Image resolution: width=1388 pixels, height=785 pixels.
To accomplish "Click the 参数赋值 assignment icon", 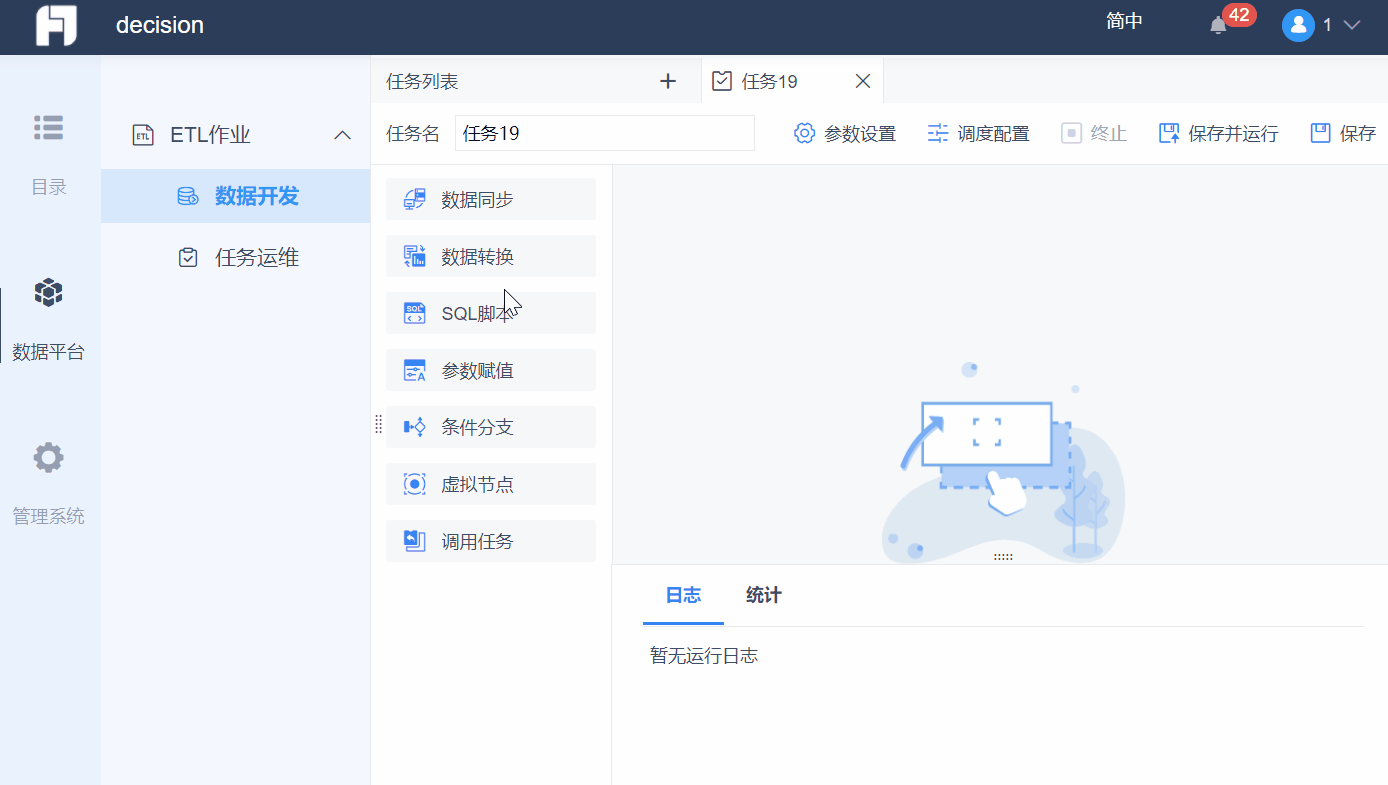I will (x=414, y=370).
